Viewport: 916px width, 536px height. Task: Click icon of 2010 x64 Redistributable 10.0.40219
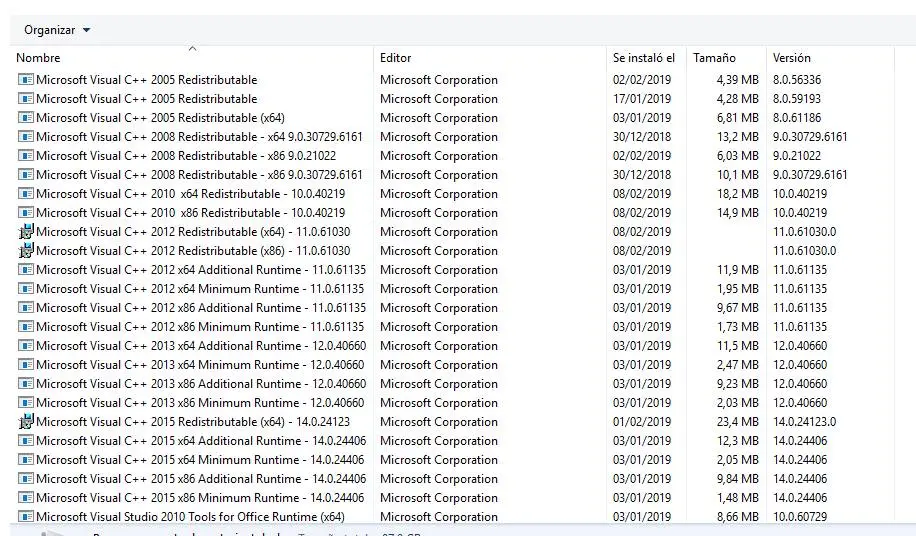(x=26, y=194)
